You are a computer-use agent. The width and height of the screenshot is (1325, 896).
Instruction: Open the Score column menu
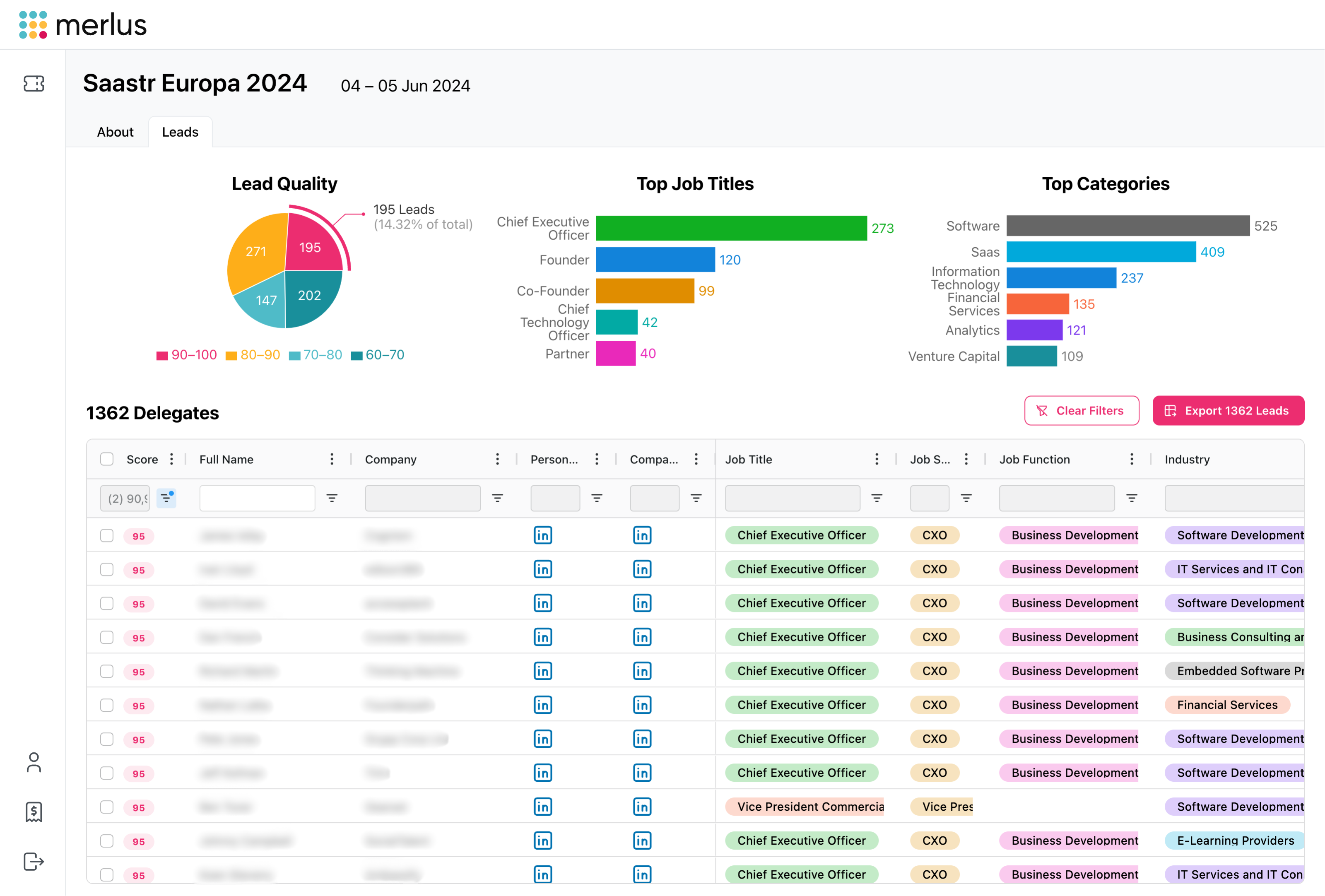tap(171, 460)
